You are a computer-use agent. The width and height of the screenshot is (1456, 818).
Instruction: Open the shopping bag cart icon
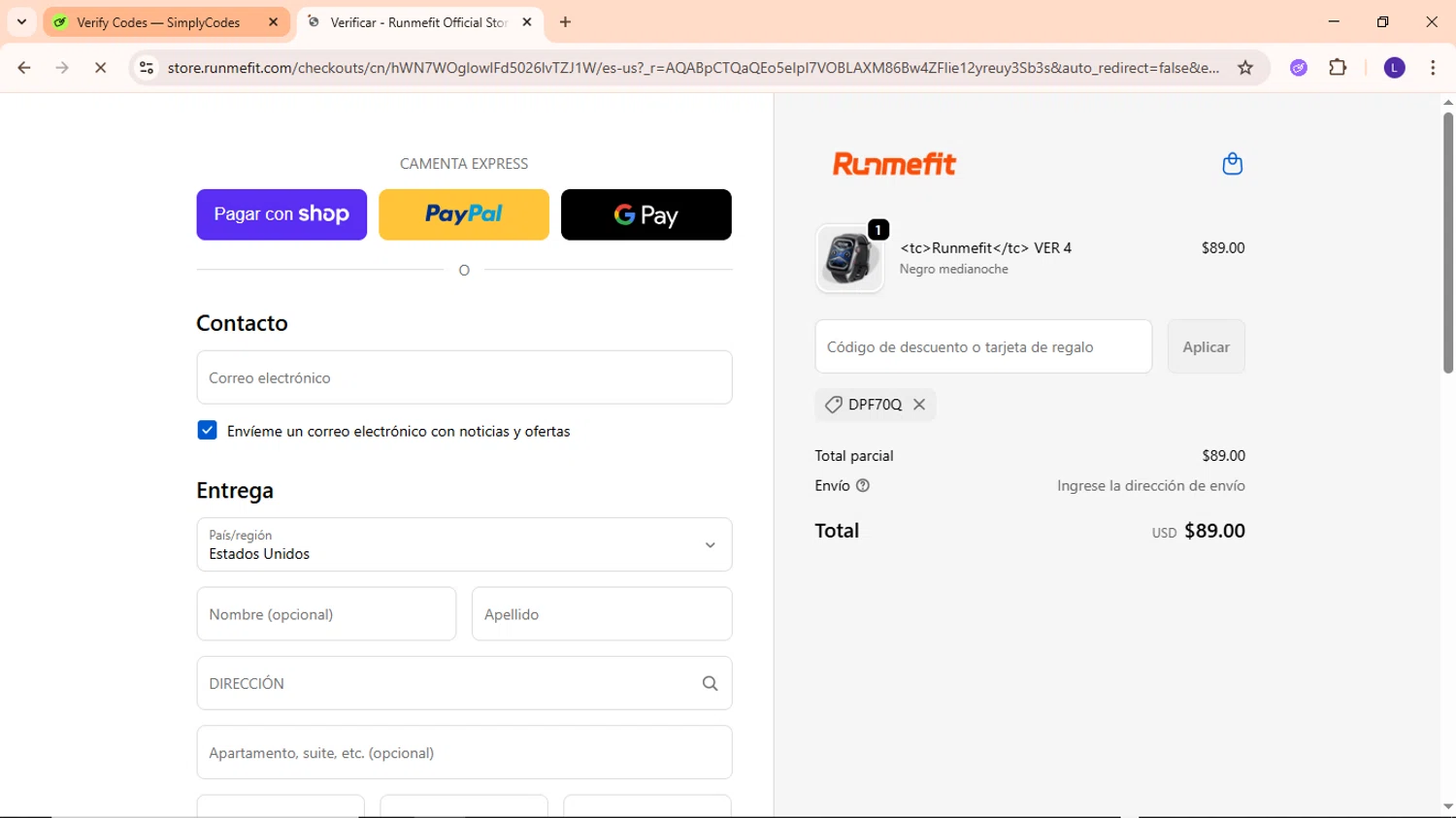(1233, 163)
